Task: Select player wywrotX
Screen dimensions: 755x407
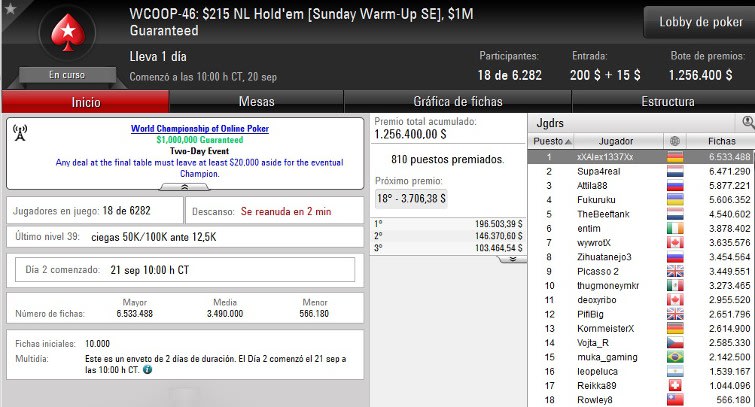Action: [x=641, y=242]
